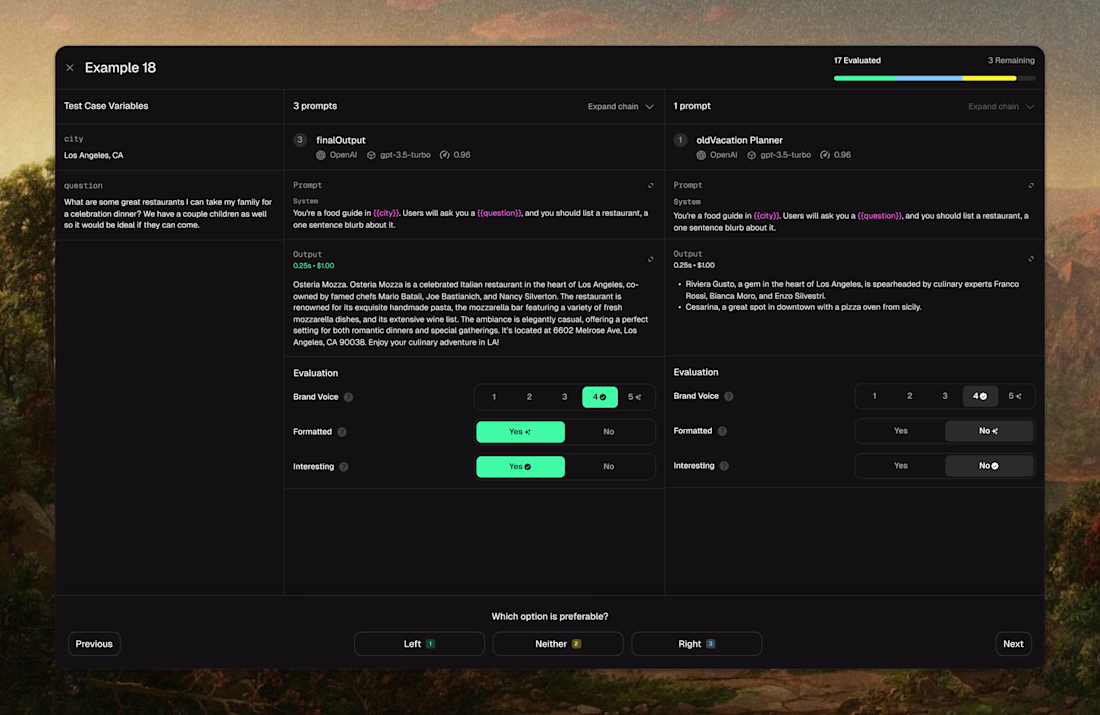
Task: Rate left Brand Voice as 5
Action: coord(635,397)
